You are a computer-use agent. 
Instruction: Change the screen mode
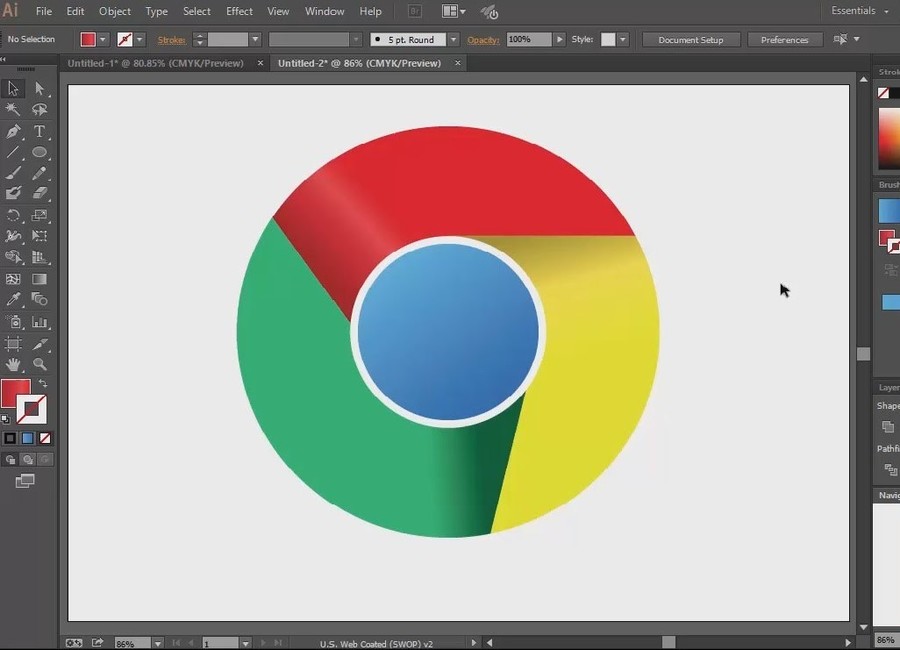25,481
